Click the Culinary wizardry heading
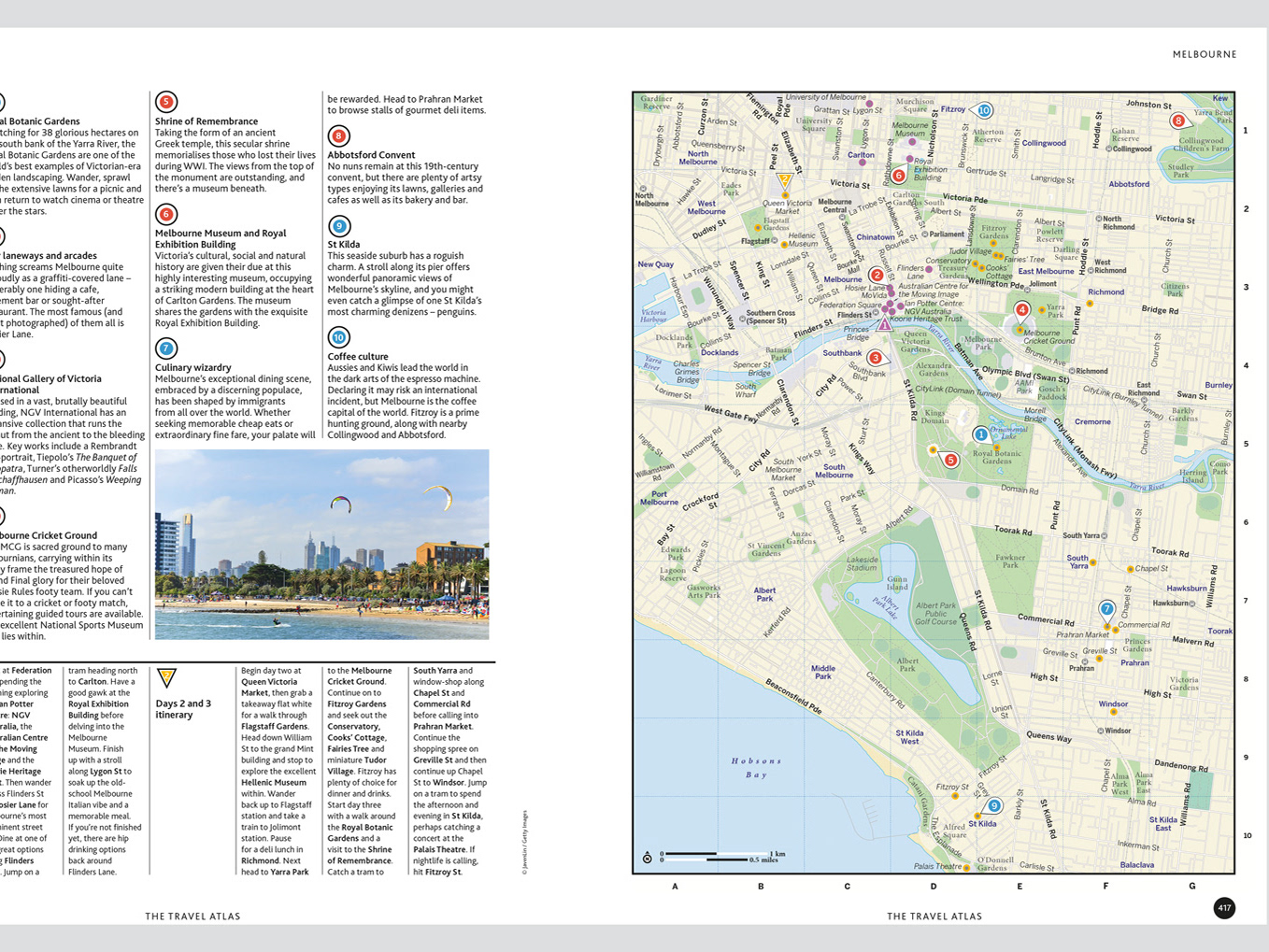The width and height of the screenshot is (1269, 952). (192, 368)
